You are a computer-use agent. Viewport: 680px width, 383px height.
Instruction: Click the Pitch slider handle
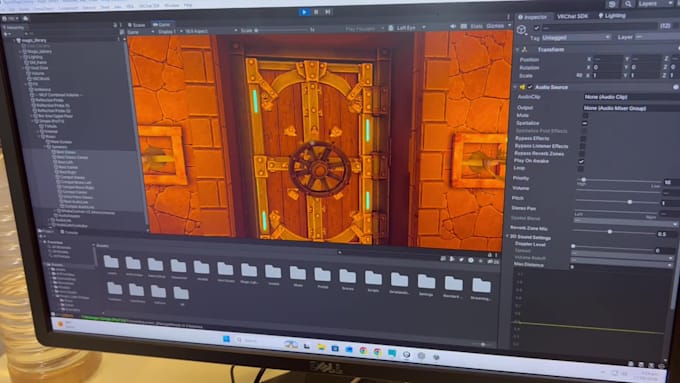[x=630, y=202]
